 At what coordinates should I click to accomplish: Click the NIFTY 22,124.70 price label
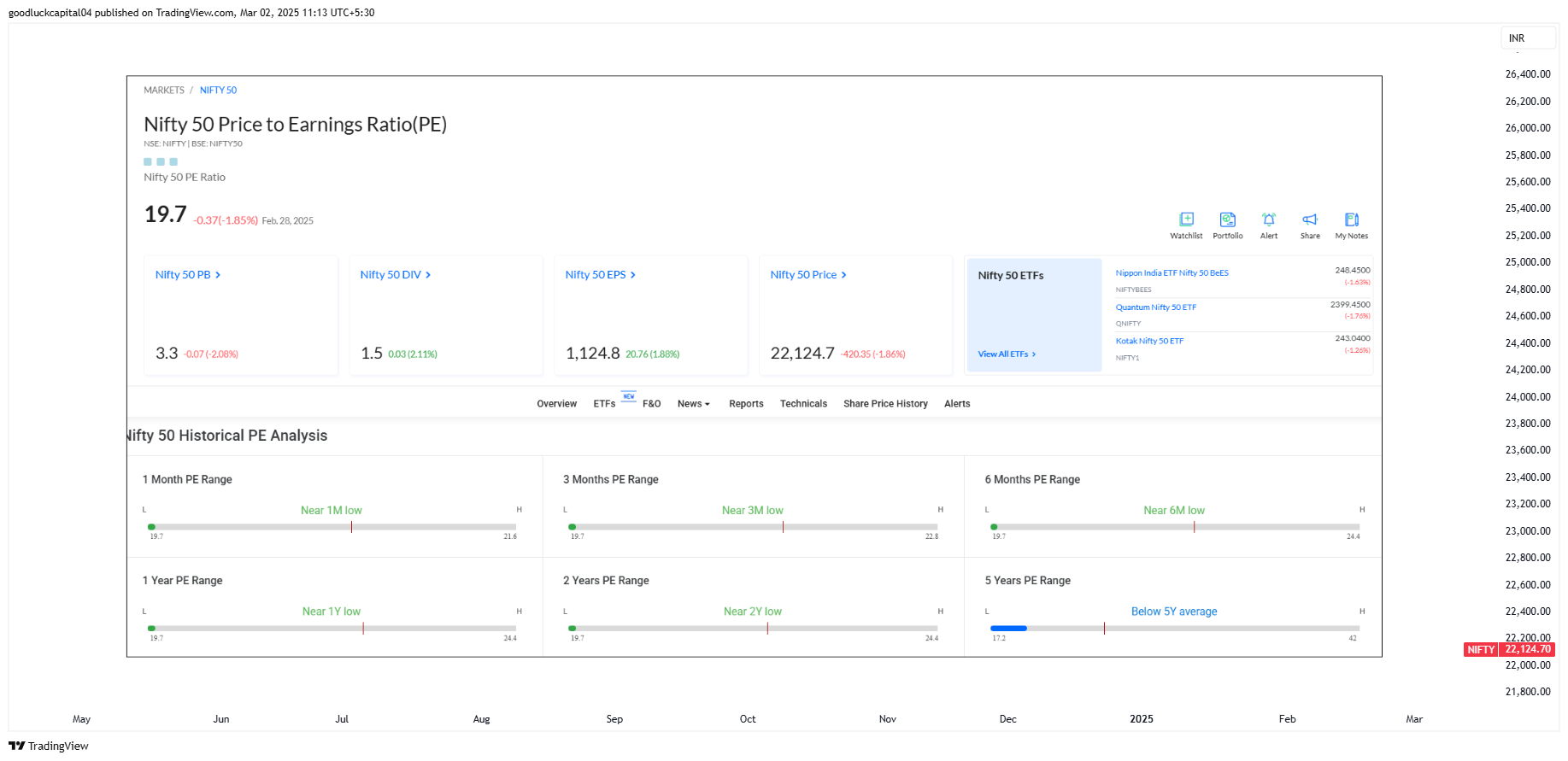[1509, 650]
